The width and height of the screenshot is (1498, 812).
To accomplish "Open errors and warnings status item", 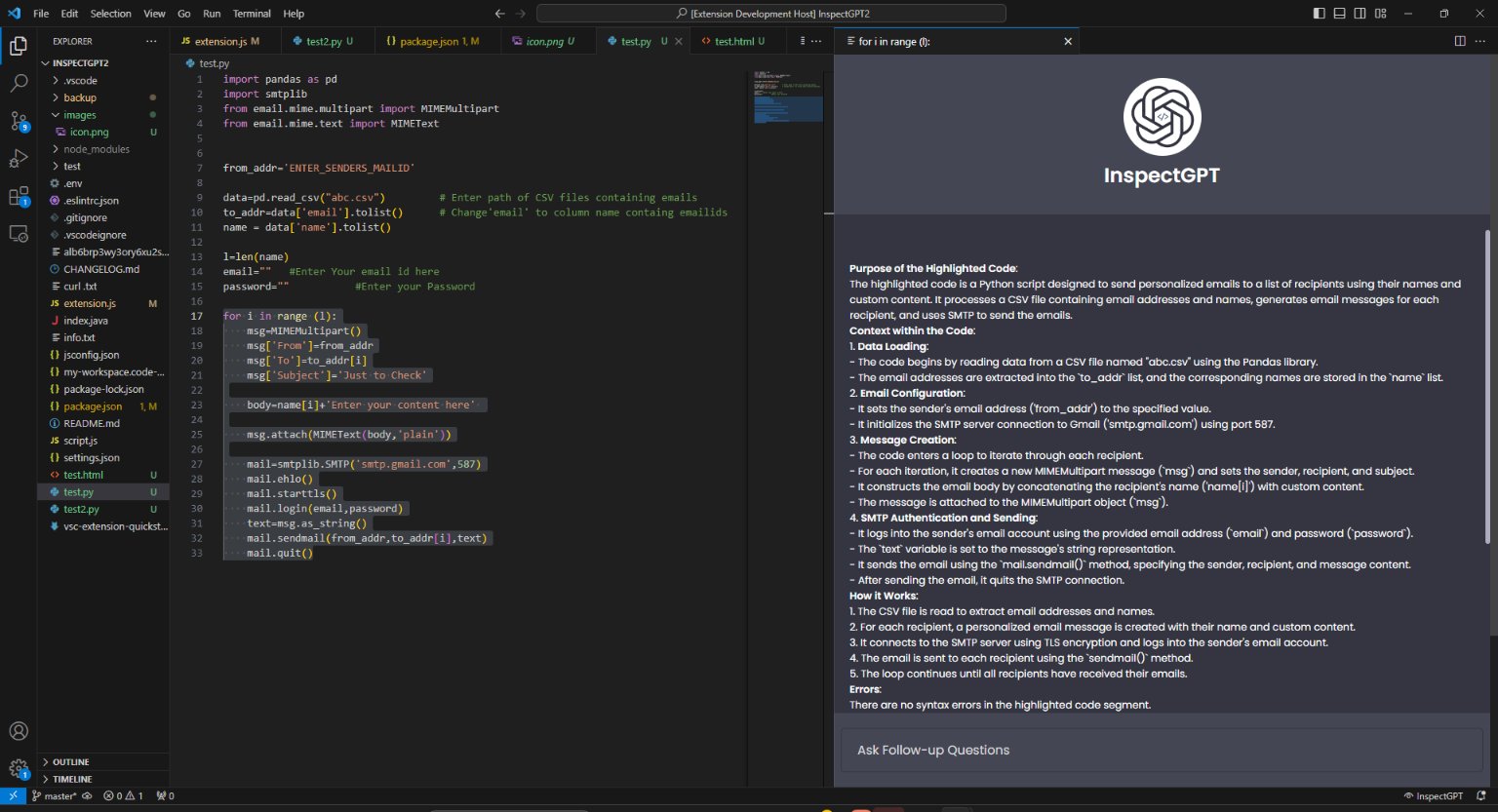I will coord(124,795).
